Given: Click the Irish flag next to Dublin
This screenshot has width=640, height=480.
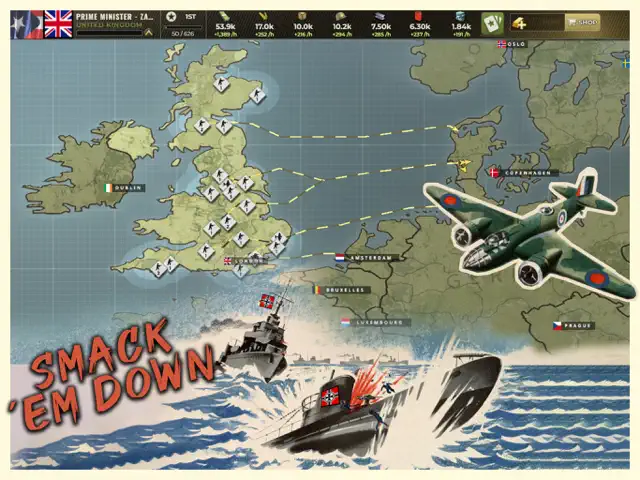Looking at the screenshot, I should coord(108,188).
